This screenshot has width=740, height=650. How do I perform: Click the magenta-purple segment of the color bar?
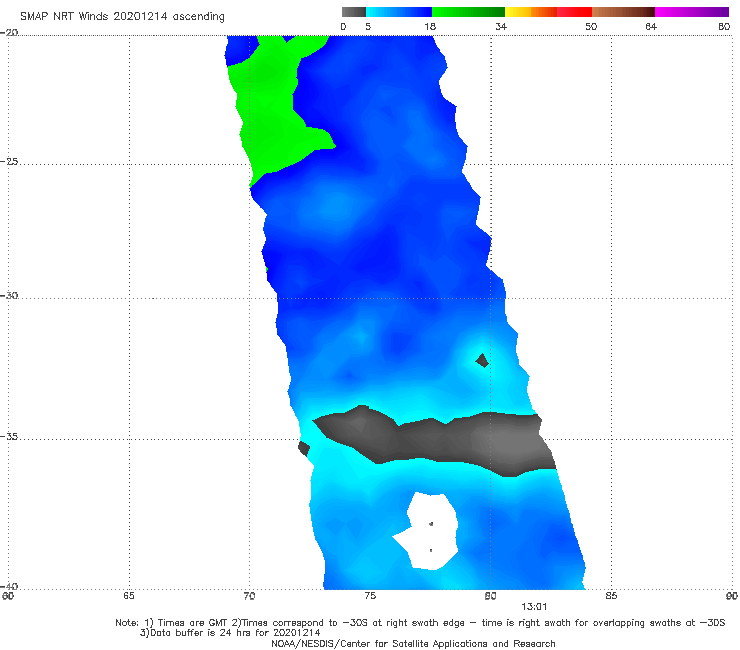tap(692, 12)
